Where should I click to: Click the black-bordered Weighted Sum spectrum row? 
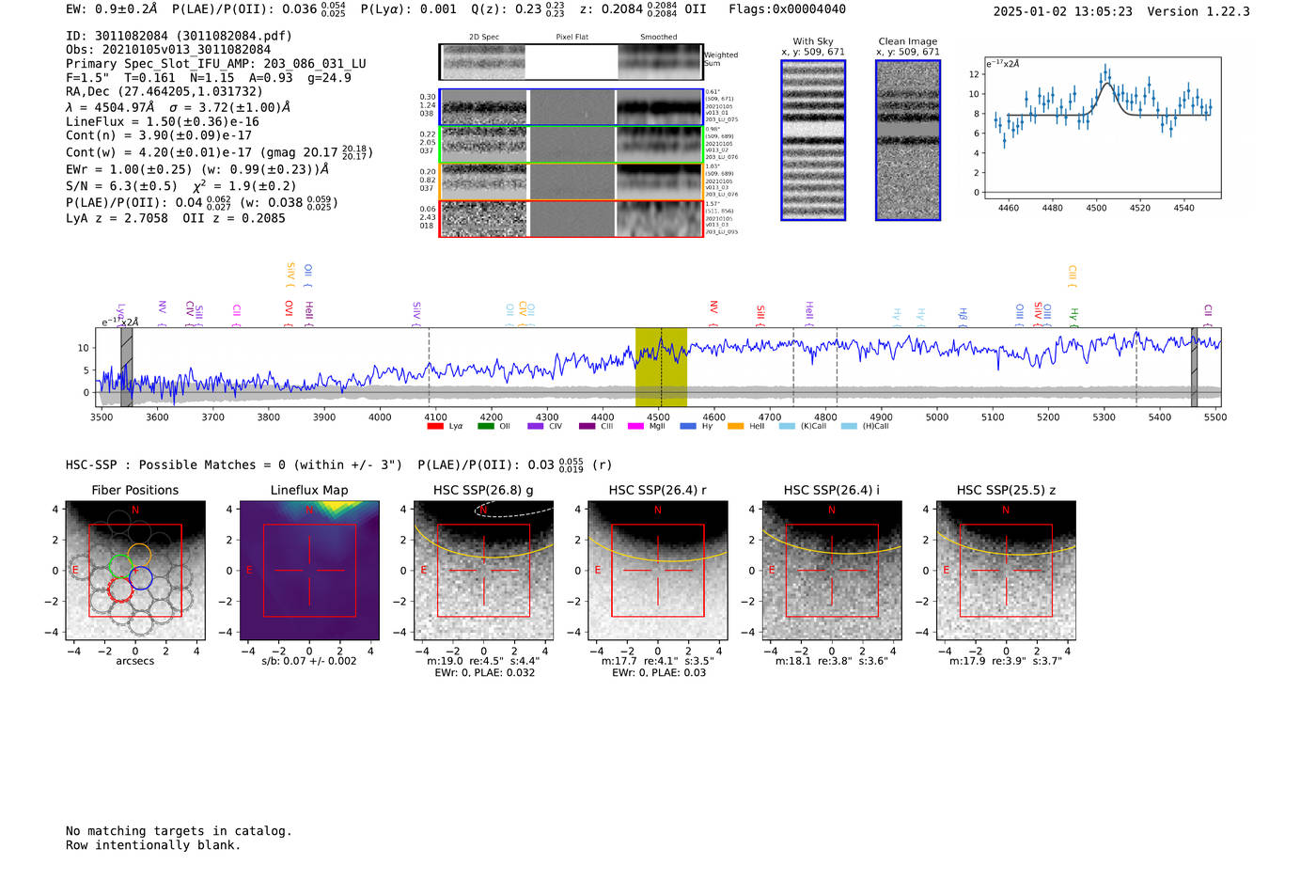[x=572, y=62]
